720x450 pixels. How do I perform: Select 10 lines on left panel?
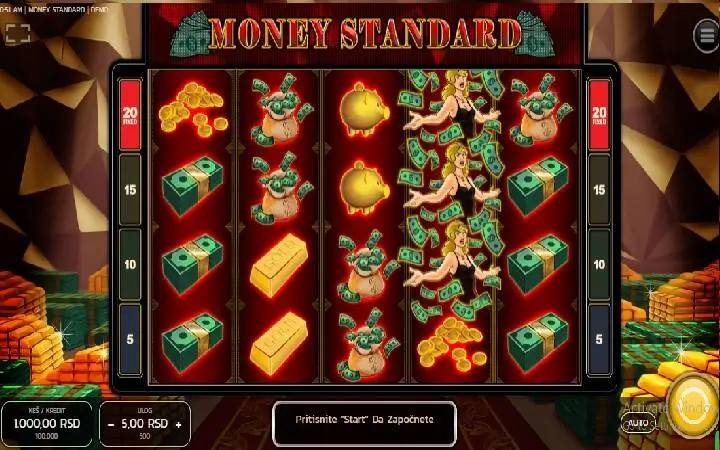click(x=130, y=264)
